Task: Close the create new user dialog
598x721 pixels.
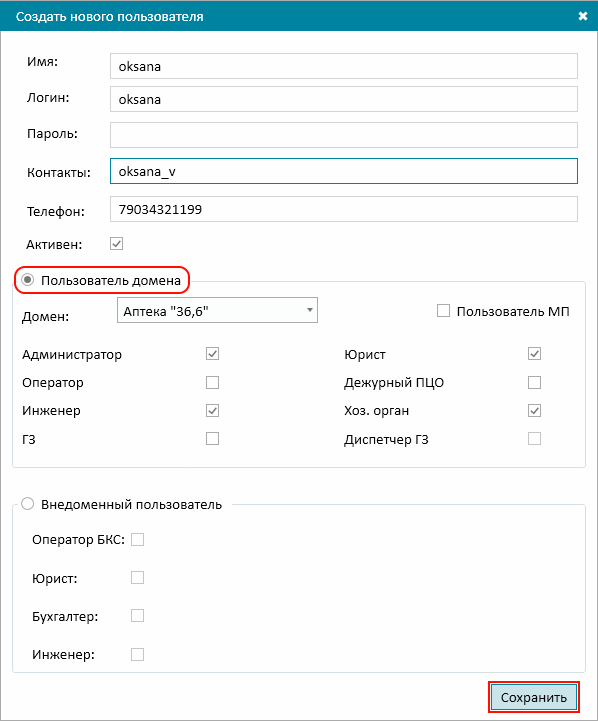Action: (x=582, y=16)
